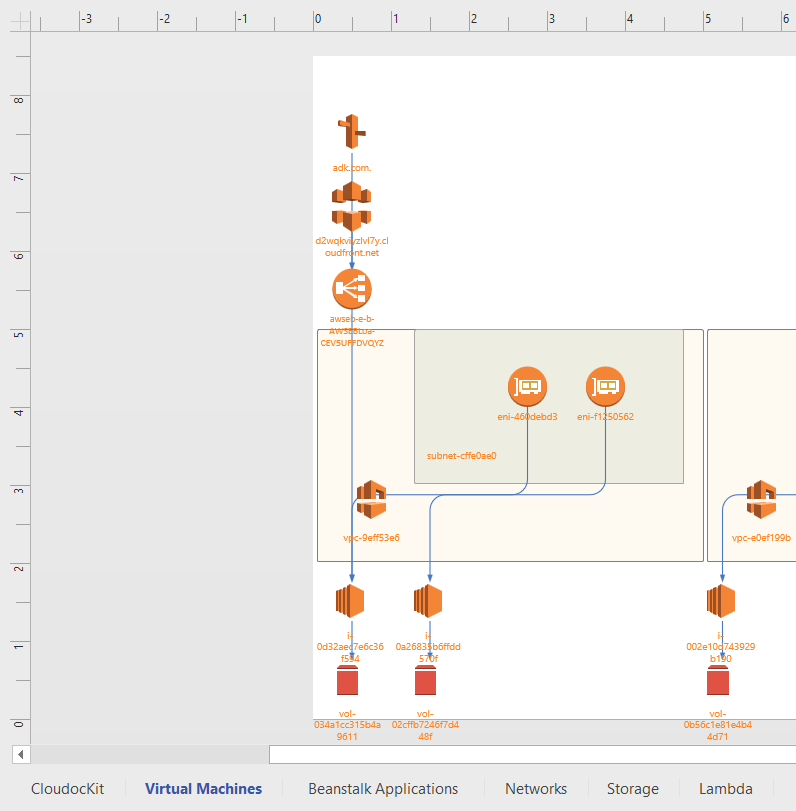Click the vol-0b56c1e81e4b44d71 label

[717, 725]
